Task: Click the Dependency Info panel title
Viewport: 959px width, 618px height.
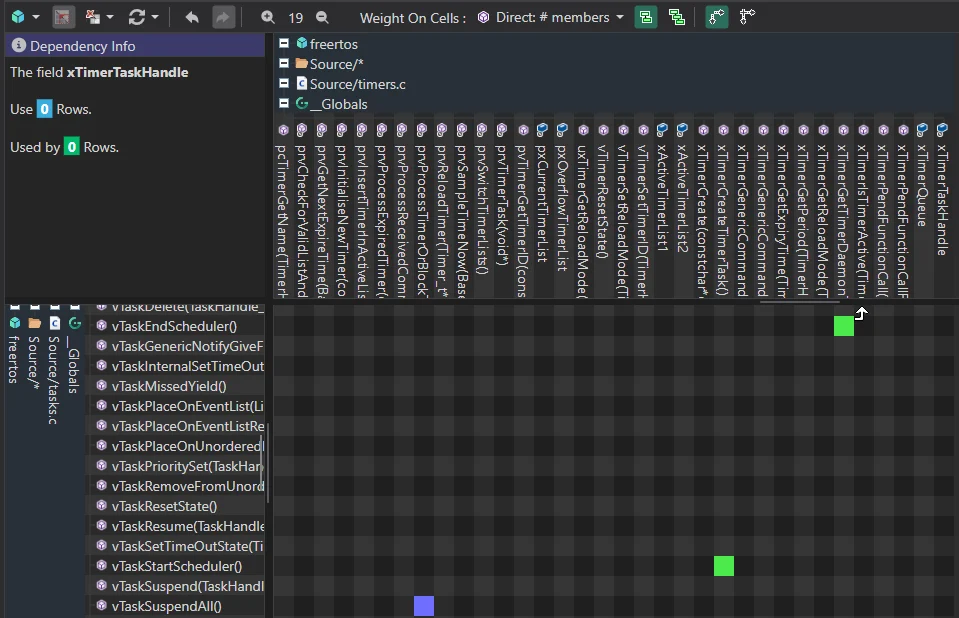Action: [x=83, y=46]
